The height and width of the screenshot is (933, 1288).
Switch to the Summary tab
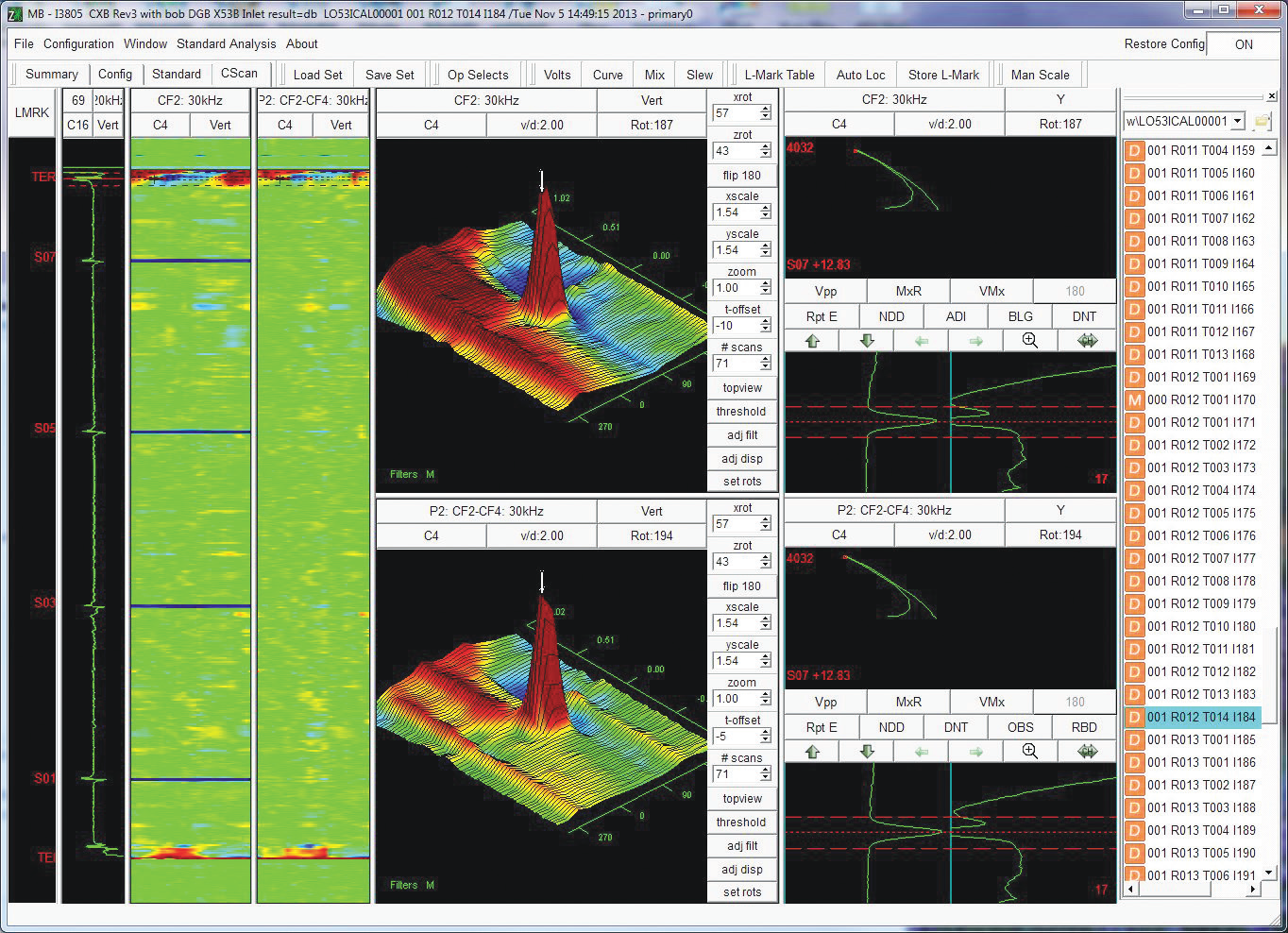(x=51, y=75)
